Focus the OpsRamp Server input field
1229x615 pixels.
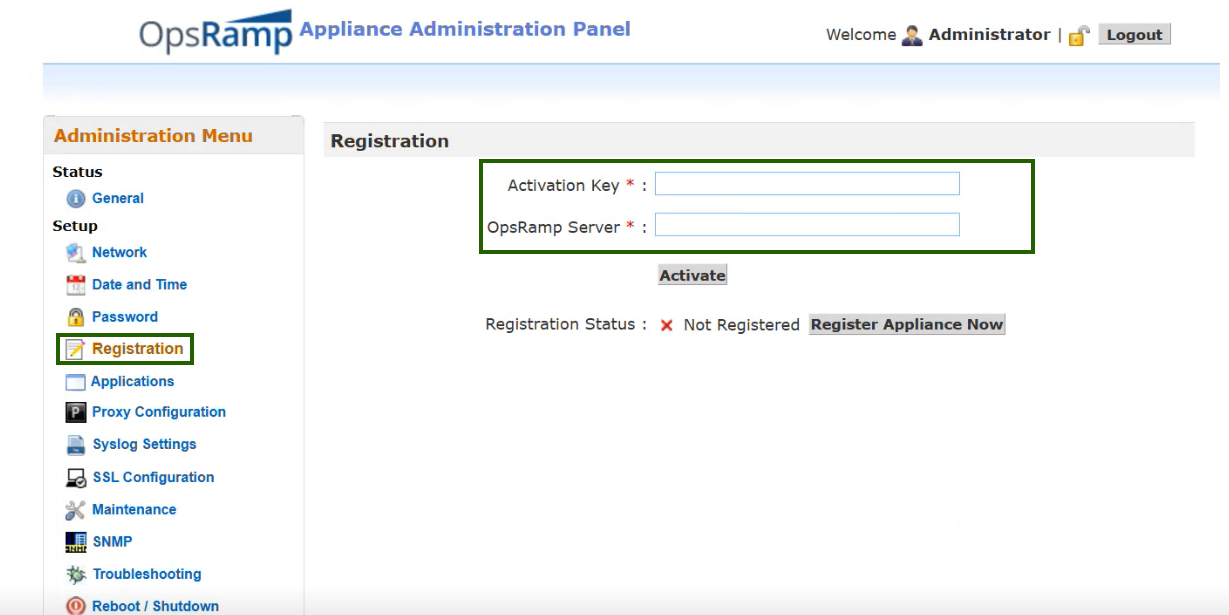point(807,225)
